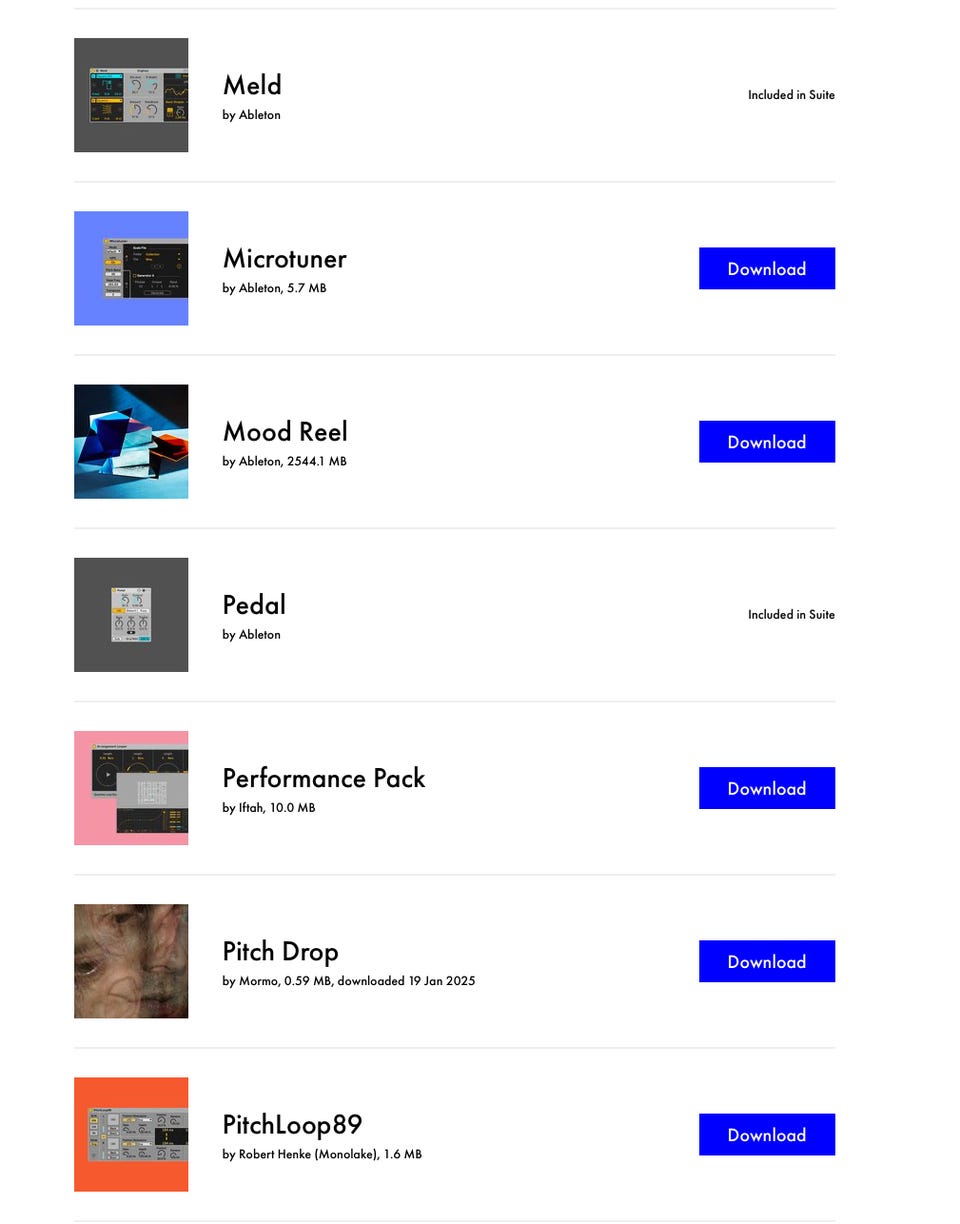The image size is (960, 1224).
Task: Open the Mood Reel title
Action: tap(285, 431)
